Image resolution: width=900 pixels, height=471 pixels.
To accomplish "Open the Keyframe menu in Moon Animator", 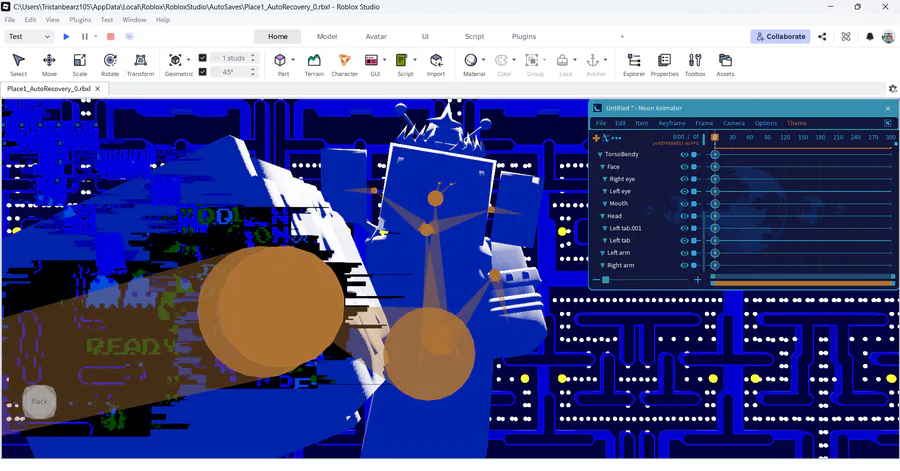I will coord(672,123).
